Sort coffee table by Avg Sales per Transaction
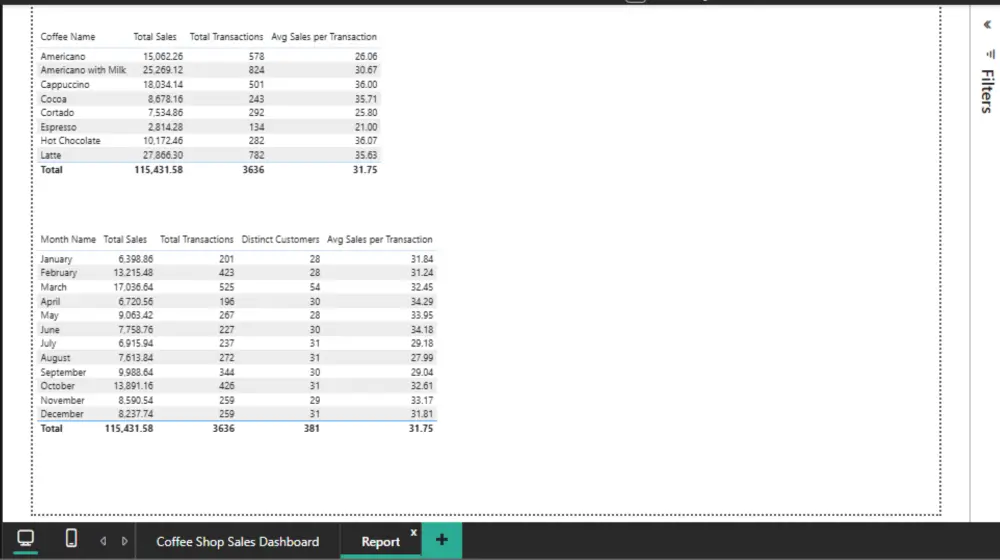The height and width of the screenshot is (560, 1000). coord(324,37)
